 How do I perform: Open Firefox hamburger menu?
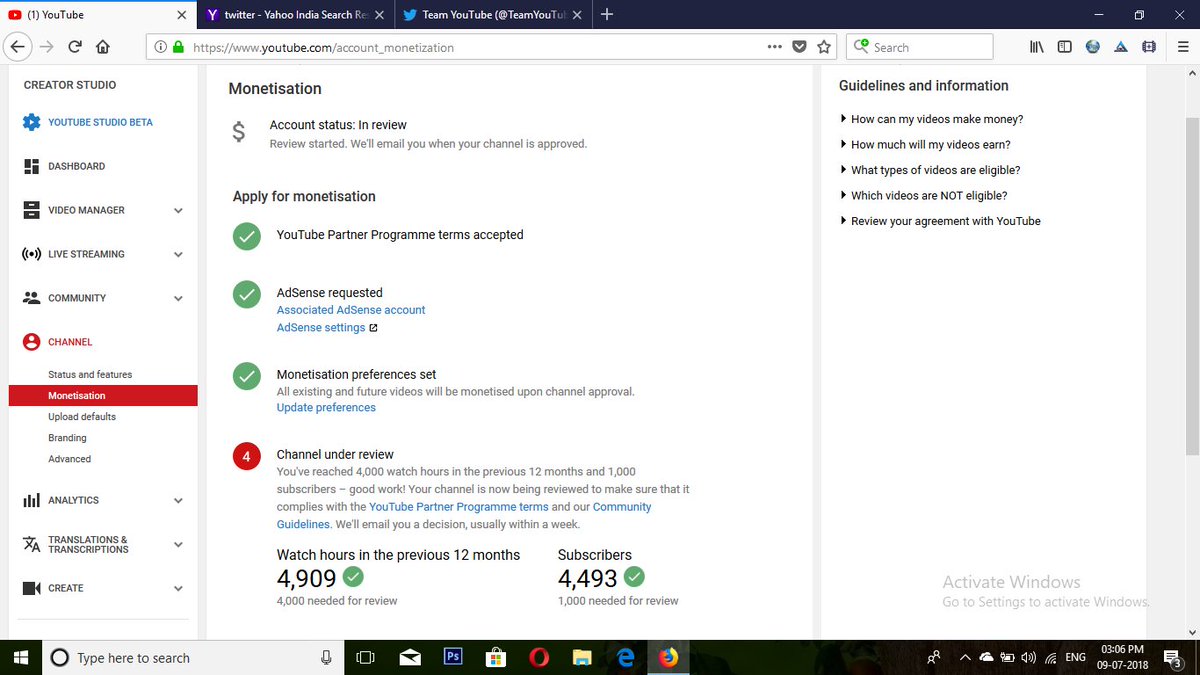click(1182, 47)
